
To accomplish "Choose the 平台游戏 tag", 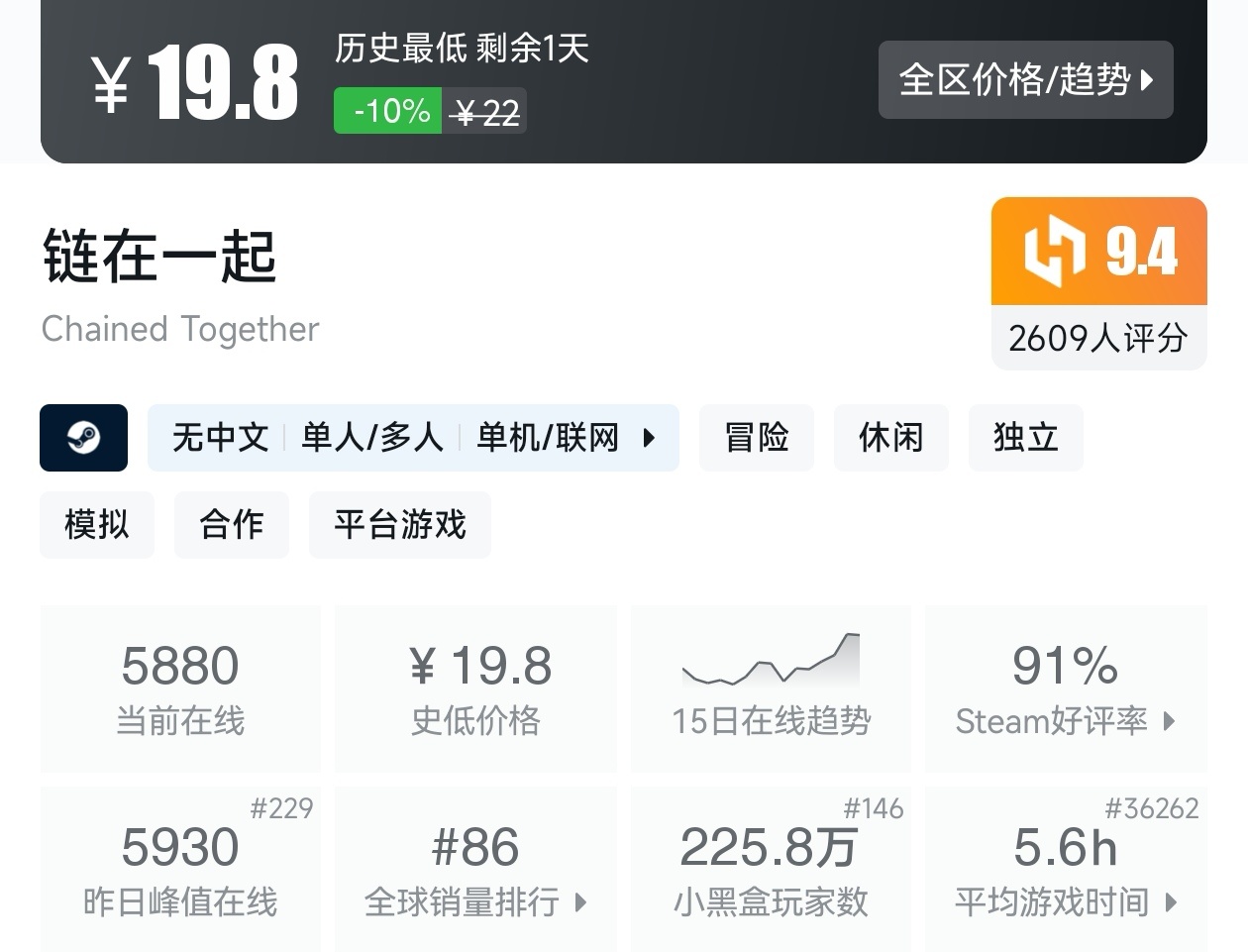I will [x=399, y=525].
